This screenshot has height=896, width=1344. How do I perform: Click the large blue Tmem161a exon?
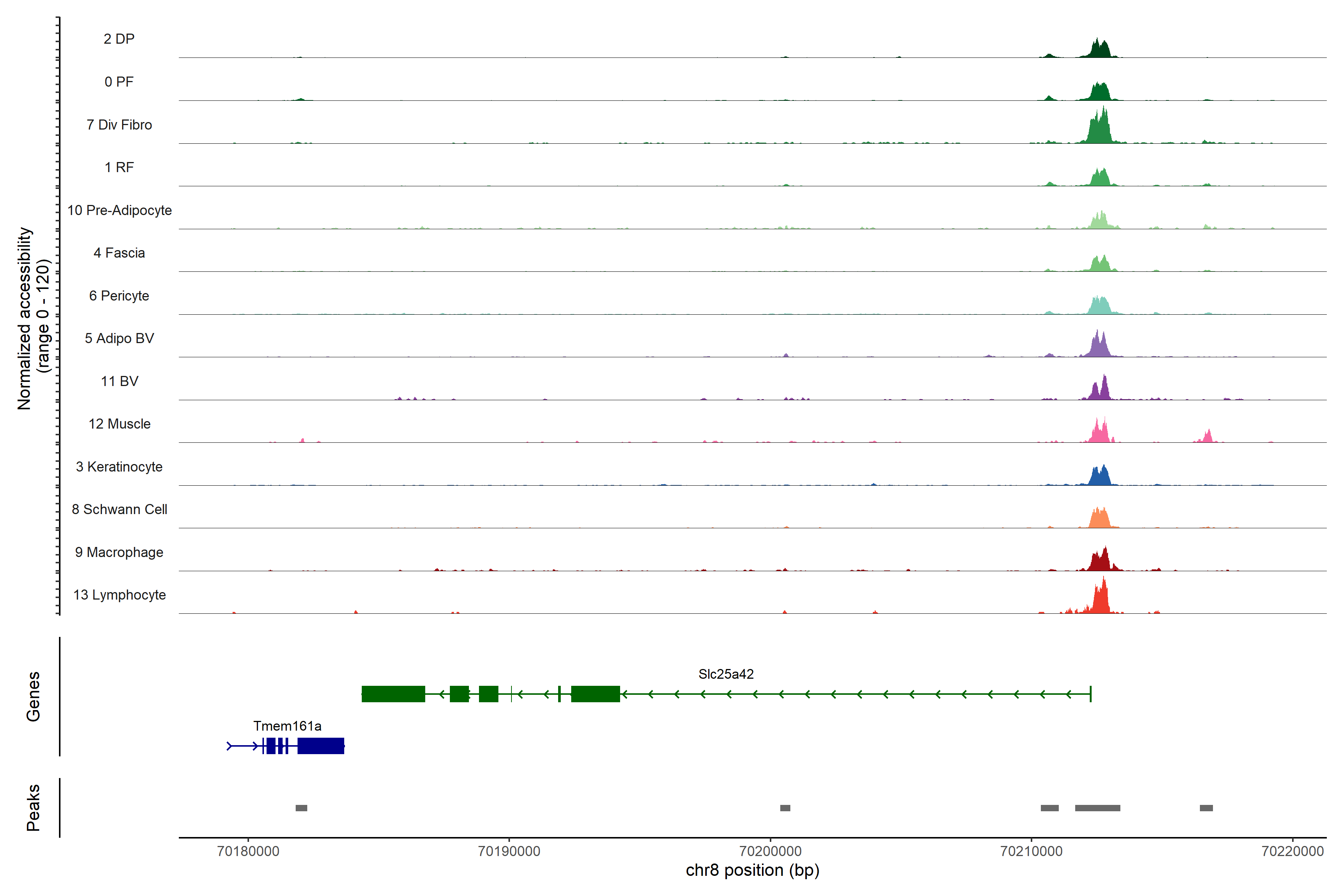(x=321, y=746)
